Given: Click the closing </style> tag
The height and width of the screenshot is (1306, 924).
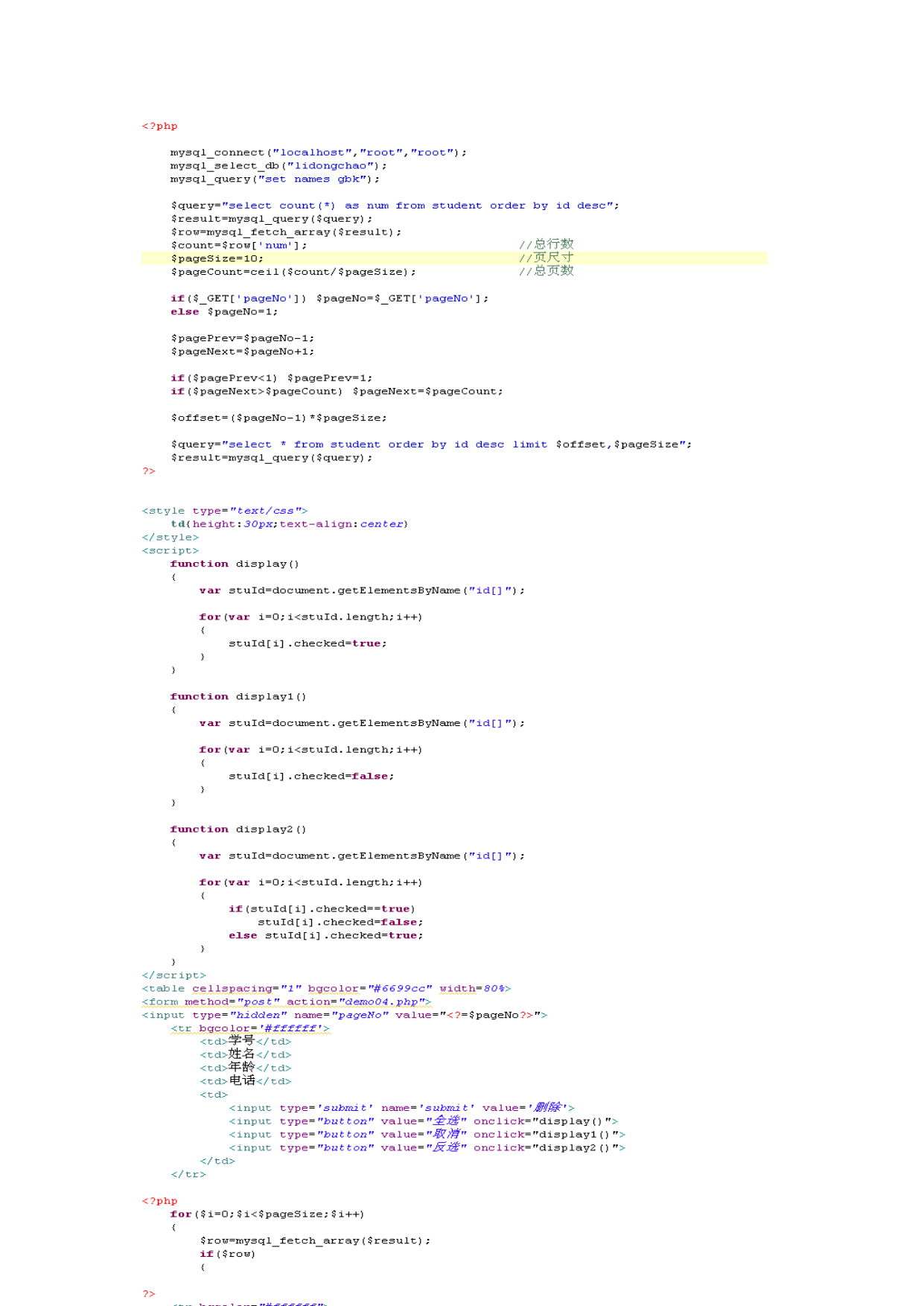Looking at the screenshot, I should click(x=171, y=538).
